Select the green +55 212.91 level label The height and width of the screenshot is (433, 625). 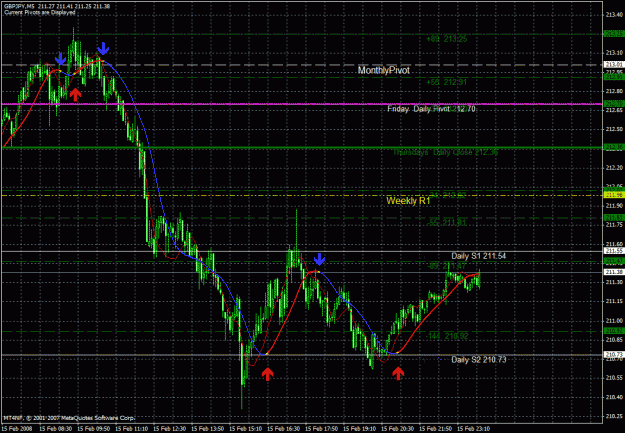[446, 82]
